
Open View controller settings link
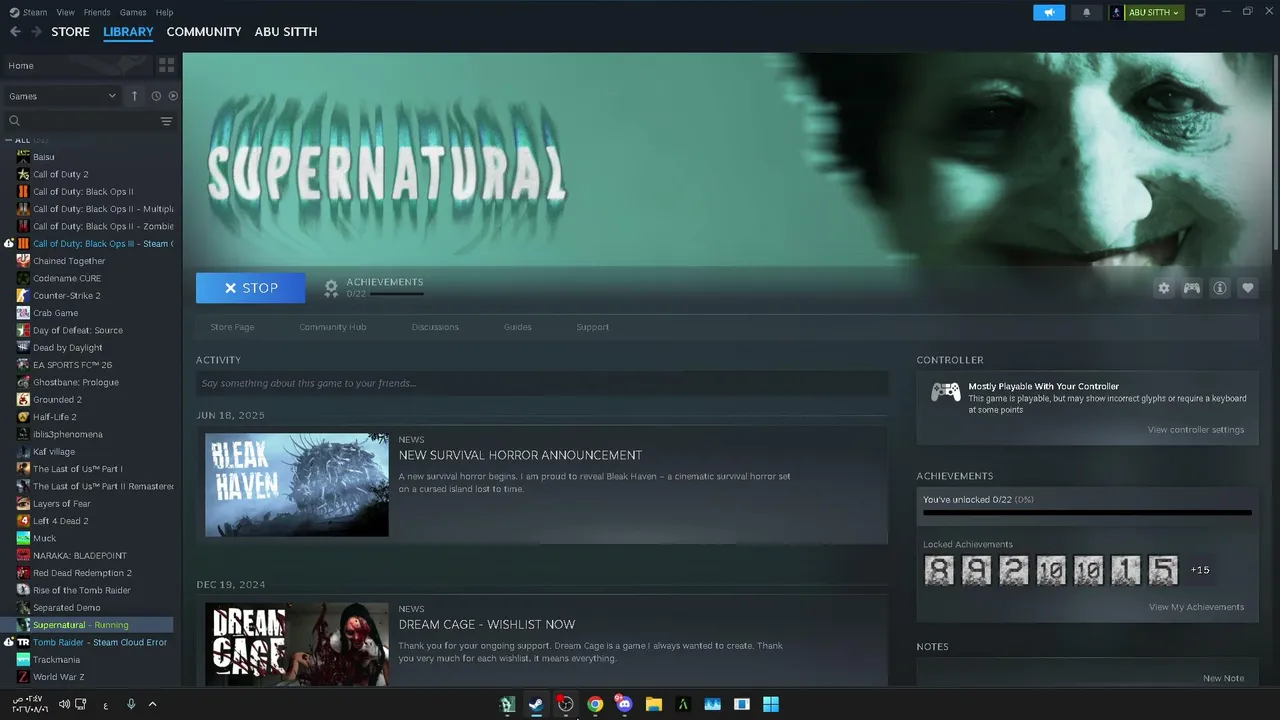[1196, 430]
